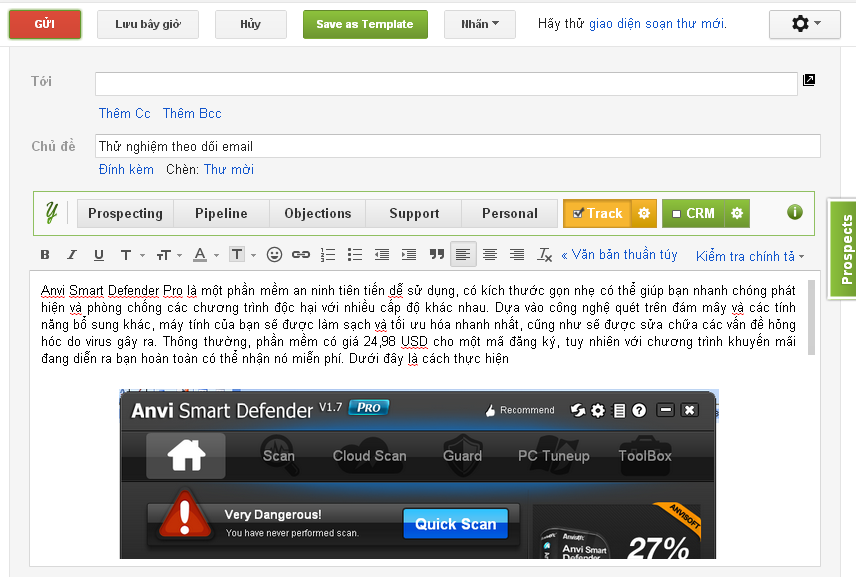Viewport: 856px width, 577px height.
Task: Toggle the Track email checkbox
Action: point(578,213)
